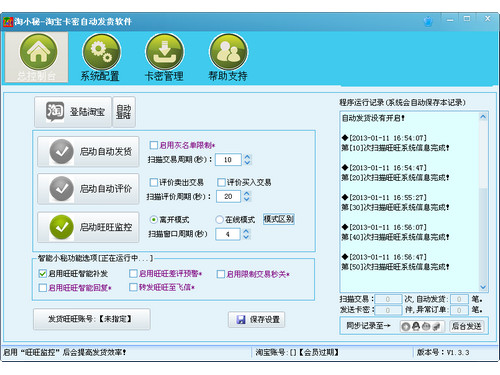Click the first round sync icon after 同步记录至
Image resolution: width=500 pixels, height=375 pixels.
coord(406,327)
